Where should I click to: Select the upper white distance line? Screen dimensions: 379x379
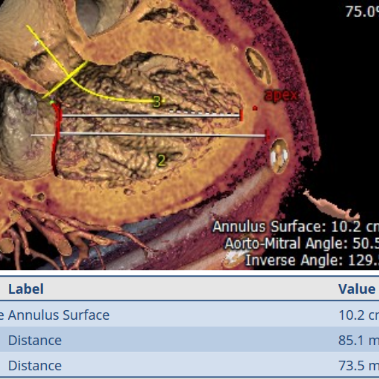tap(151, 116)
